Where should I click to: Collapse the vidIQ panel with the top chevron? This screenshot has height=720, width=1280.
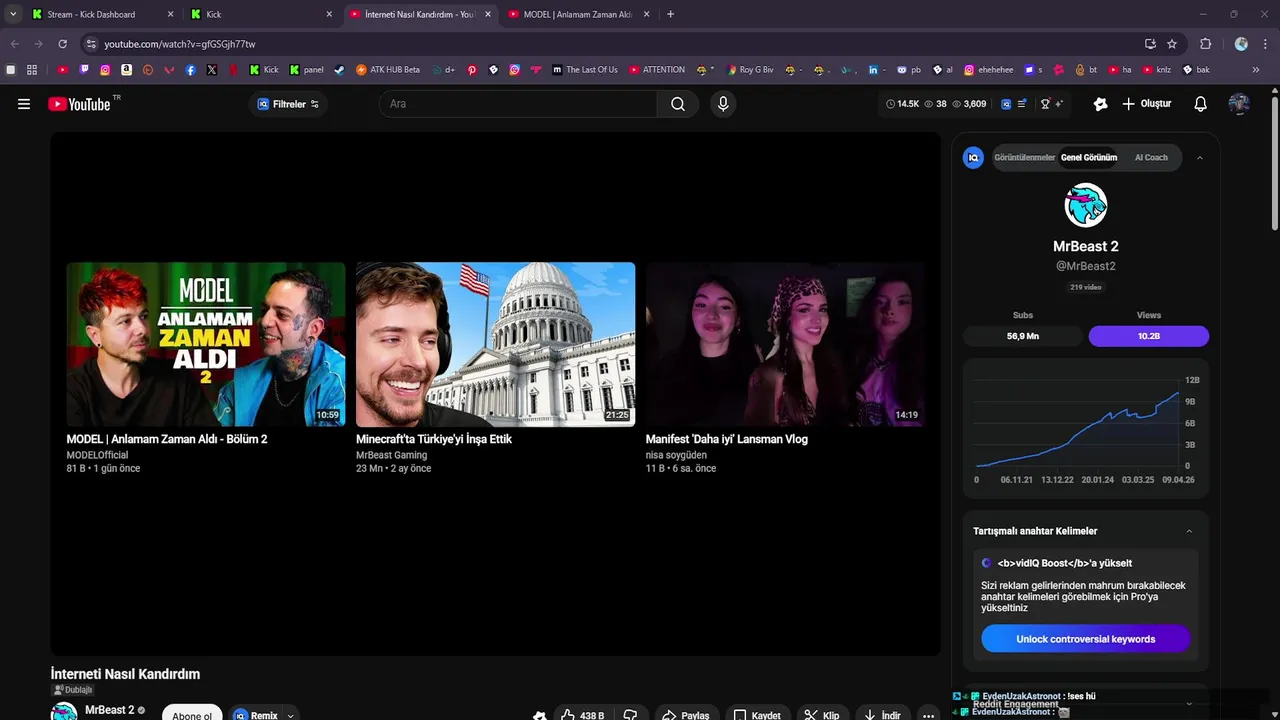[x=1200, y=157]
